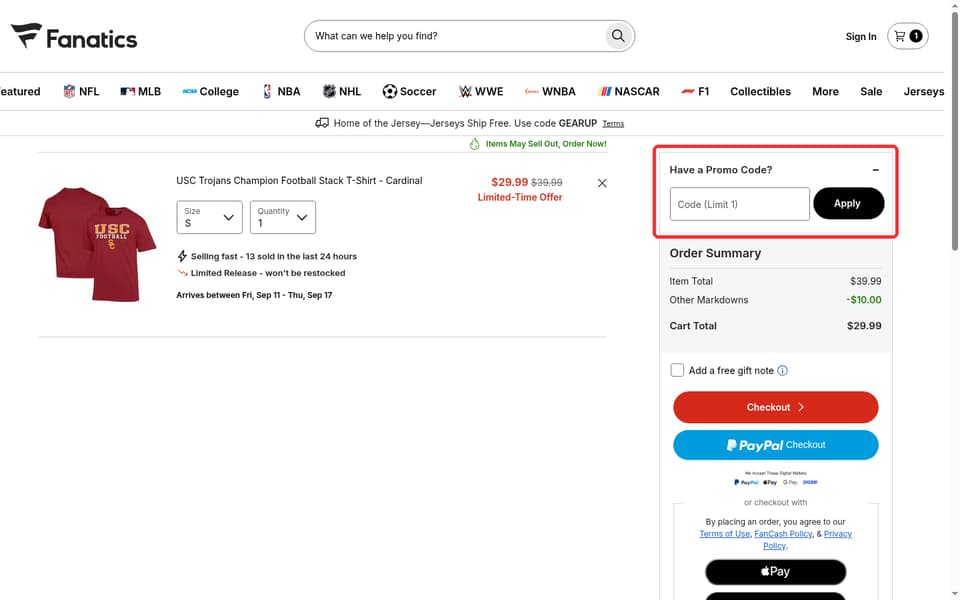This screenshot has width=960, height=600.
Task: Open the FanCash Policy link
Action: tap(783, 534)
